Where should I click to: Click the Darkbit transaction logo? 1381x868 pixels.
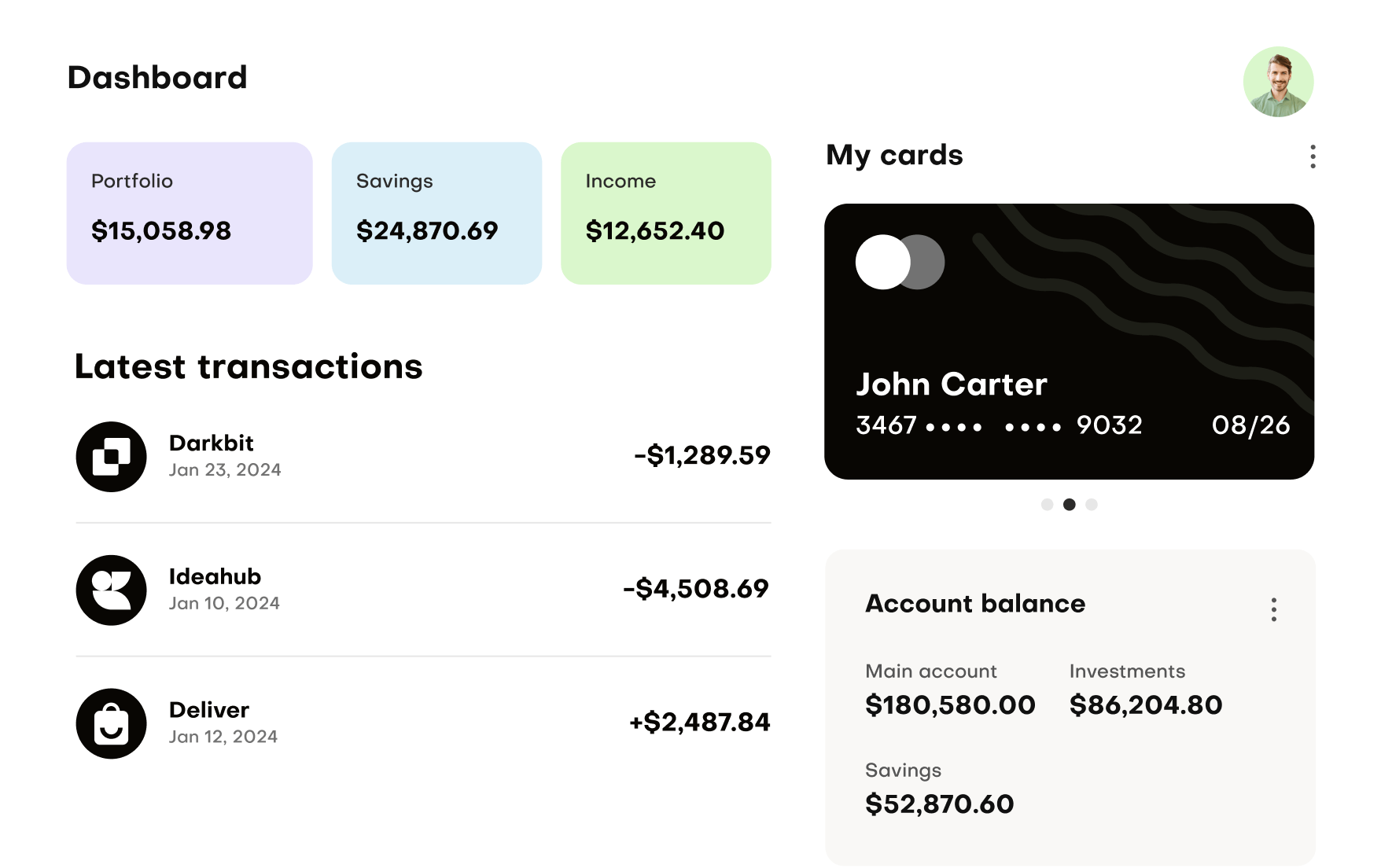(111, 457)
